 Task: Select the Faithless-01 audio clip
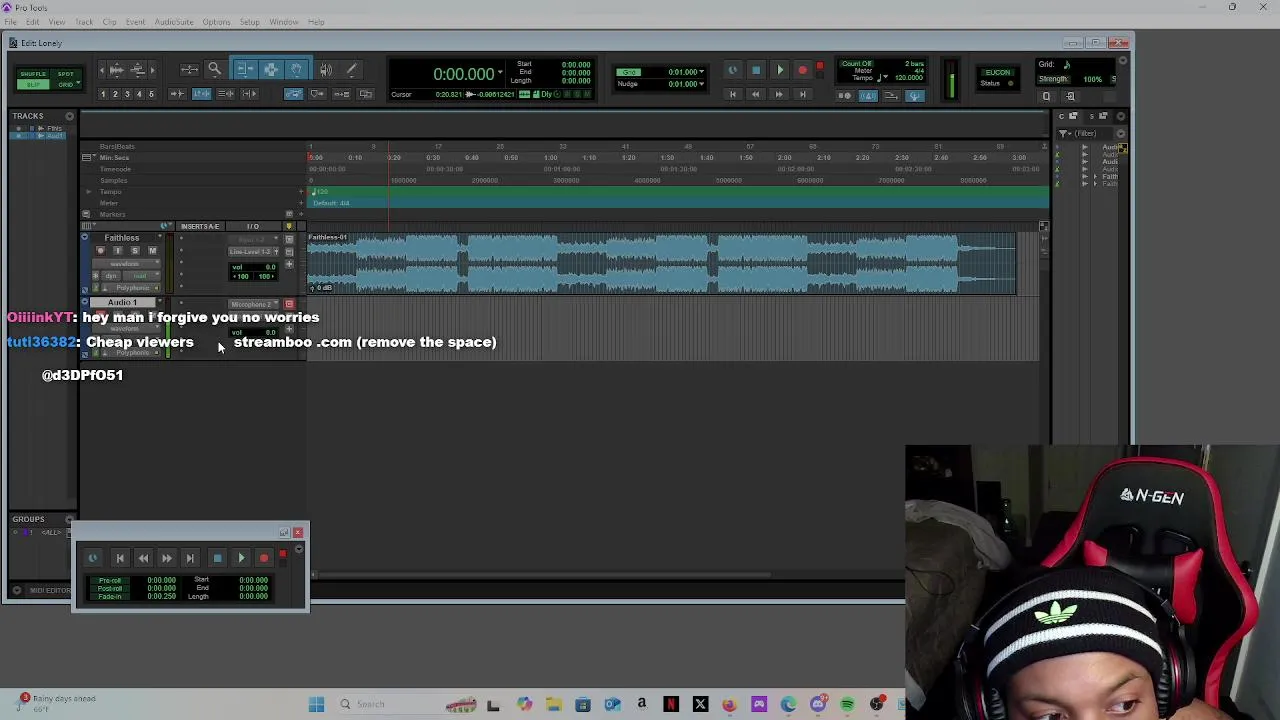click(x=662, y=264)
